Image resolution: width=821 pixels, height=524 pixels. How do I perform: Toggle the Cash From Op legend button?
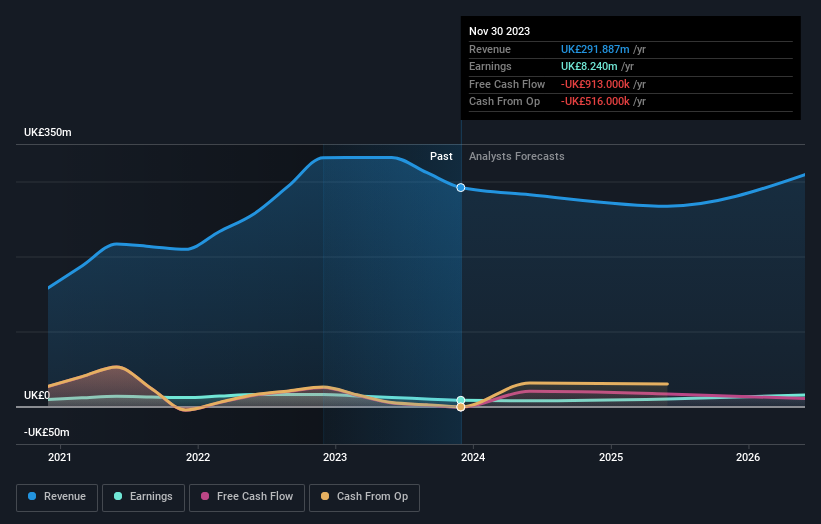[x=364, y=497]
